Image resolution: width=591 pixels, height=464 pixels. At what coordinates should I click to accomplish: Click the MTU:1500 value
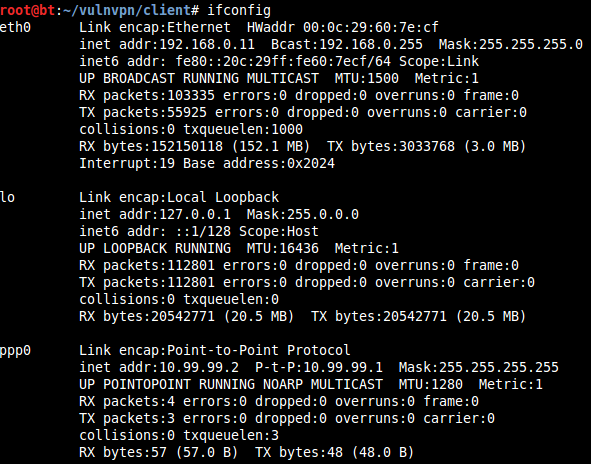click(x=366, y=78)
